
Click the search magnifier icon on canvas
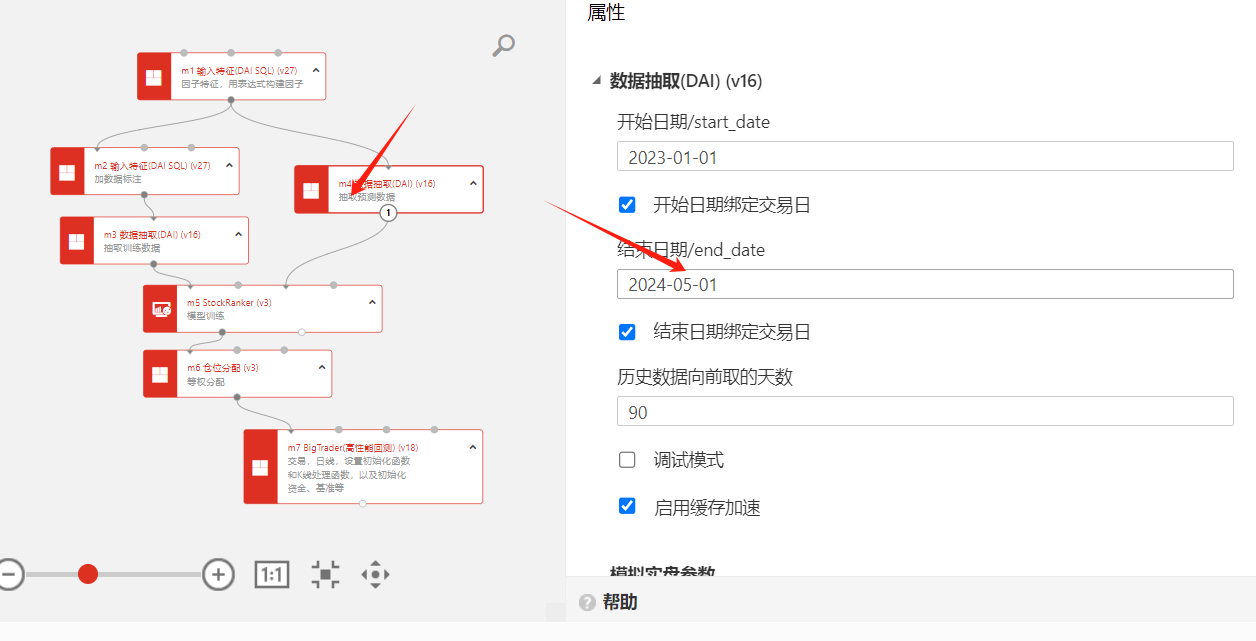coord(504,45)
